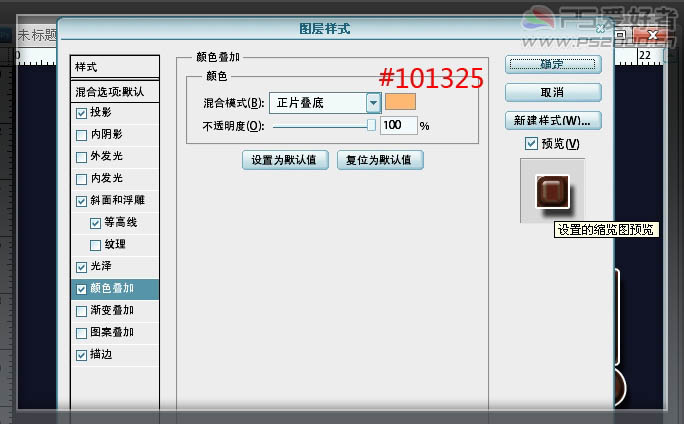Screen dimensions: 684x424
Task: Toggle the 斜面和浮雕 checkbox
Action: pos(81,201)
